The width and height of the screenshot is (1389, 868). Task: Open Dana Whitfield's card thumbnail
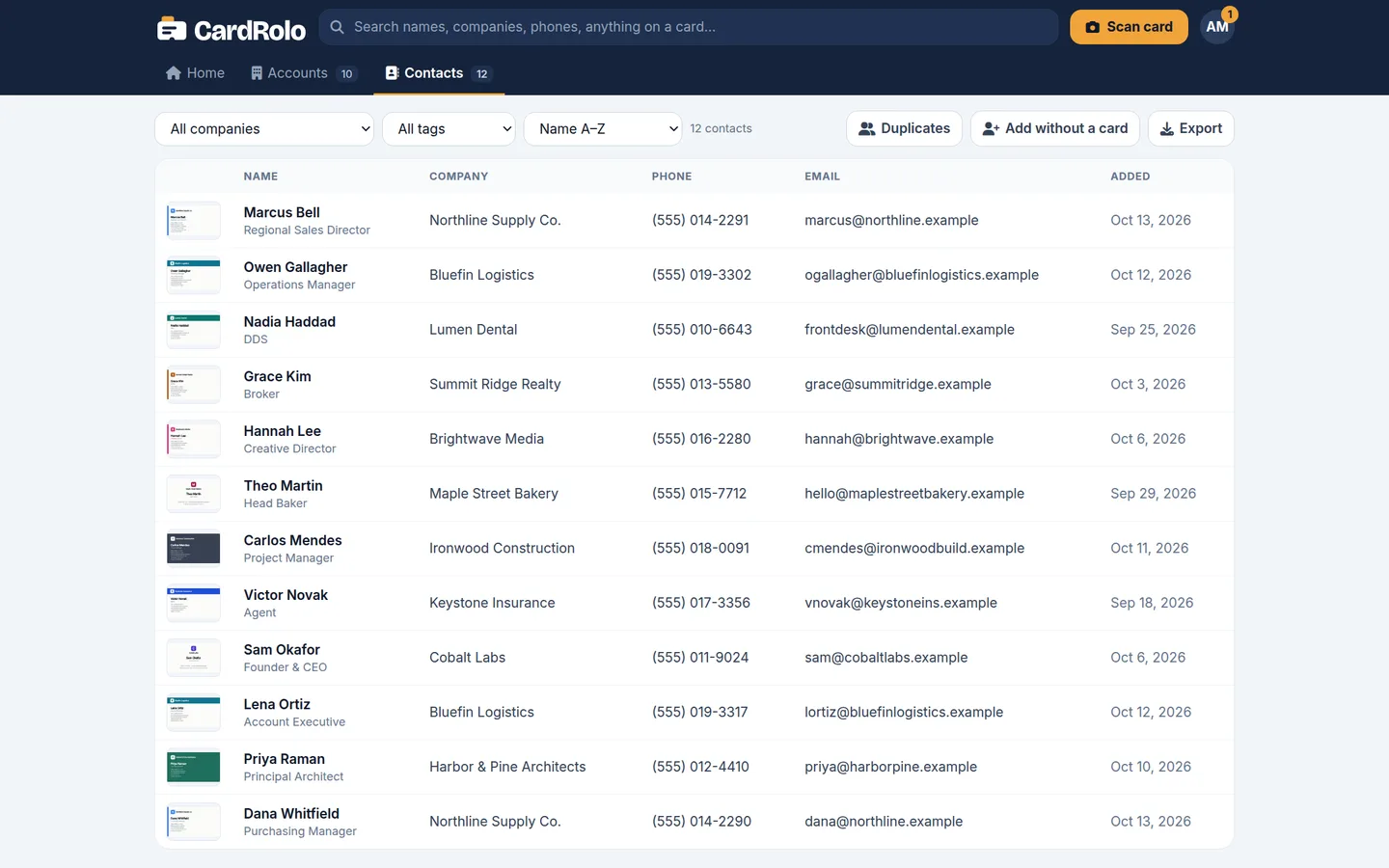click(x=194, y=822)
